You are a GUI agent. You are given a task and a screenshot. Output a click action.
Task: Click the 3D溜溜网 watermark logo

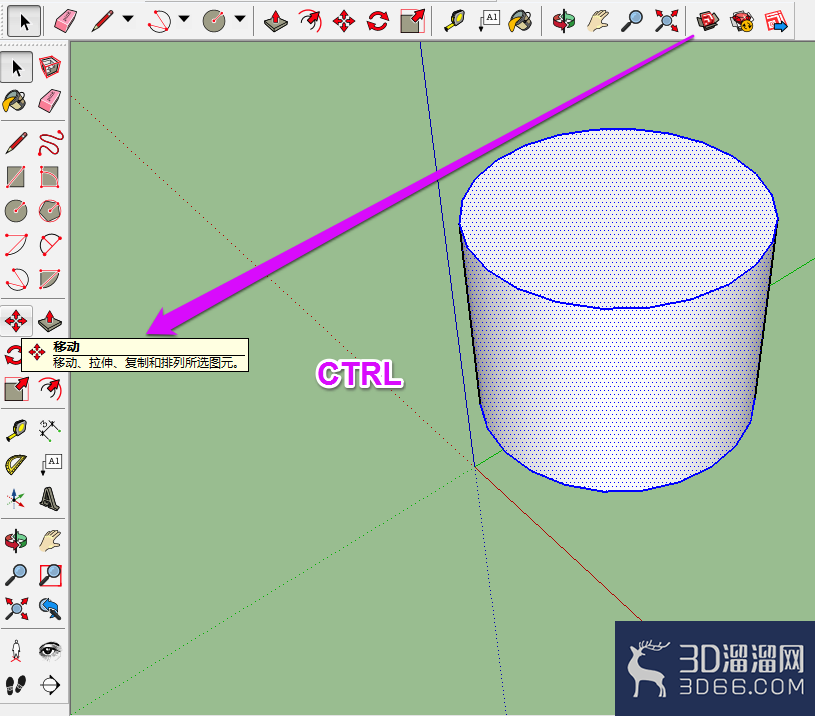(715, 668)
